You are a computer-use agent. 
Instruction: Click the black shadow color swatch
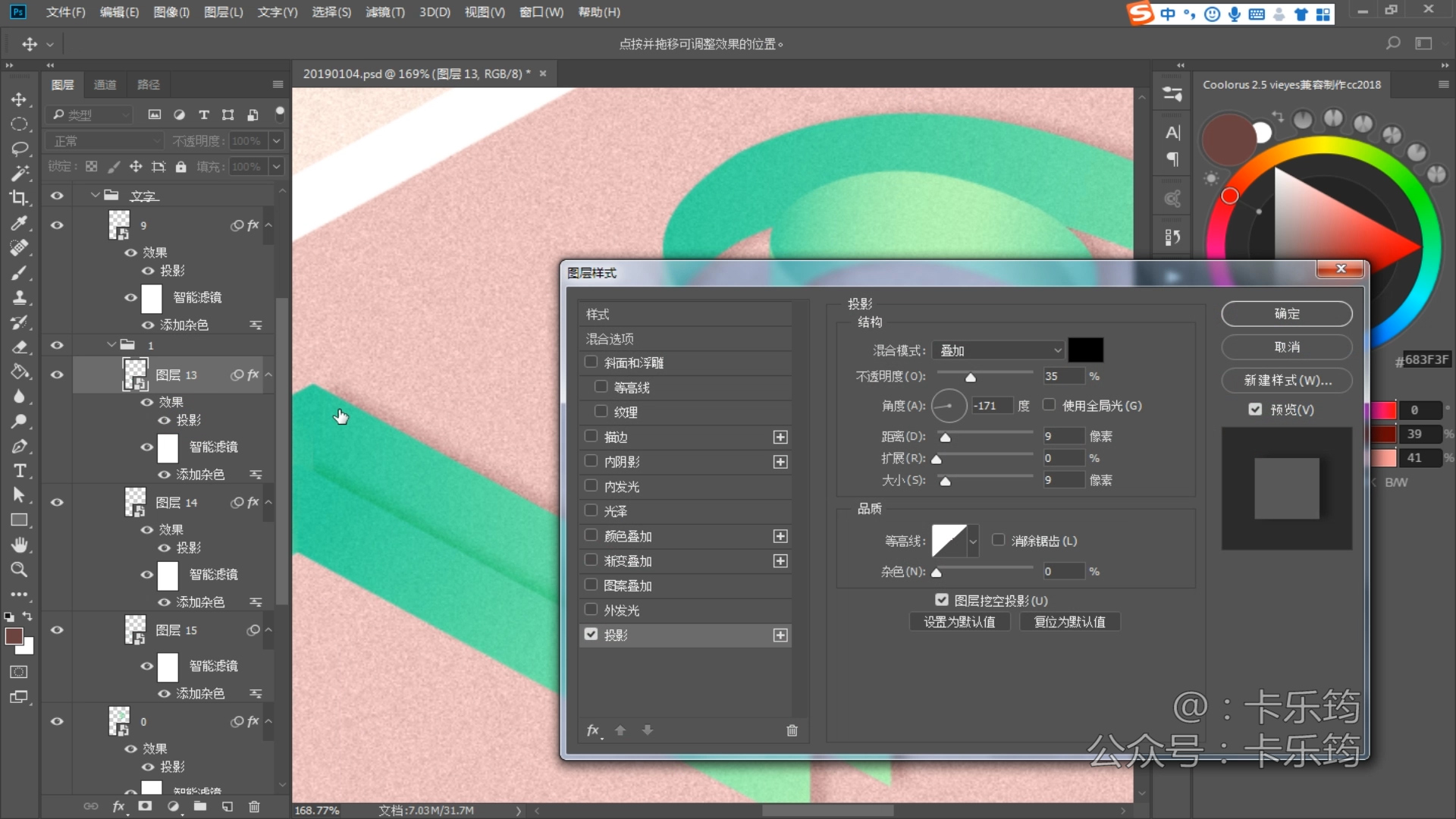[x=1085, y=350]
